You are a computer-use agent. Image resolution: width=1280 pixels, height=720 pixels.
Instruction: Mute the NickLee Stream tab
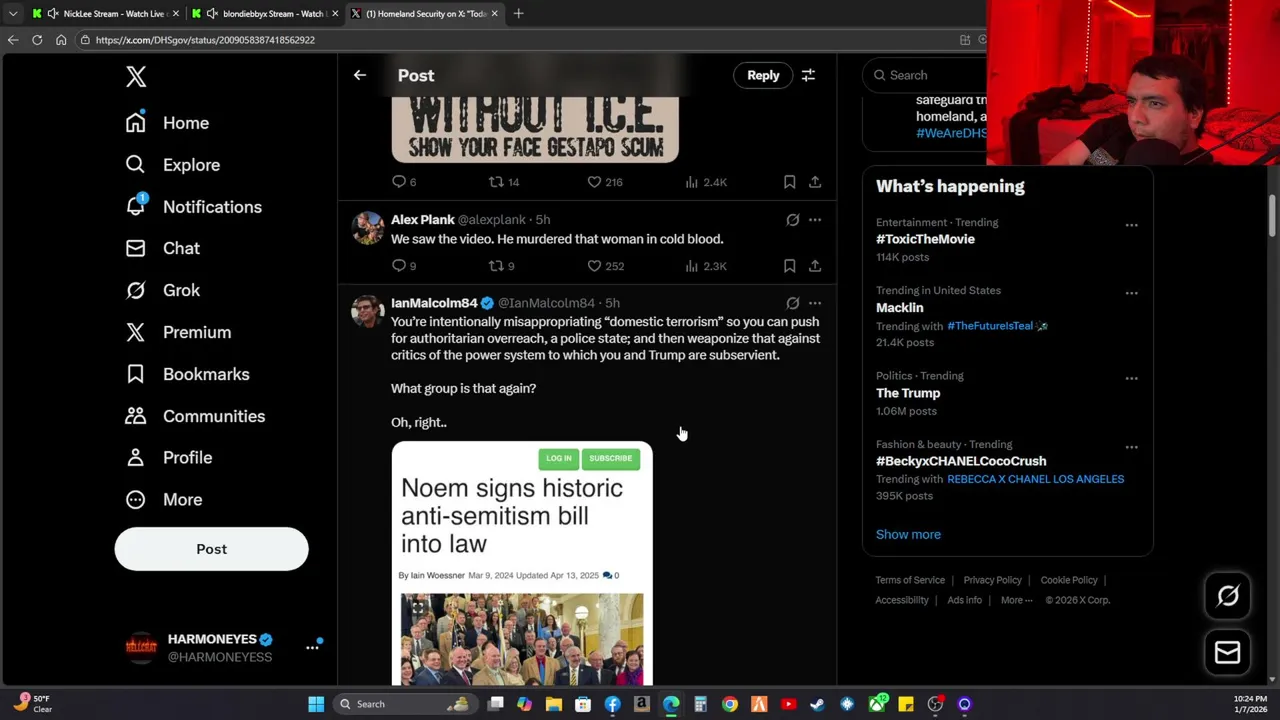click(52, 14)
